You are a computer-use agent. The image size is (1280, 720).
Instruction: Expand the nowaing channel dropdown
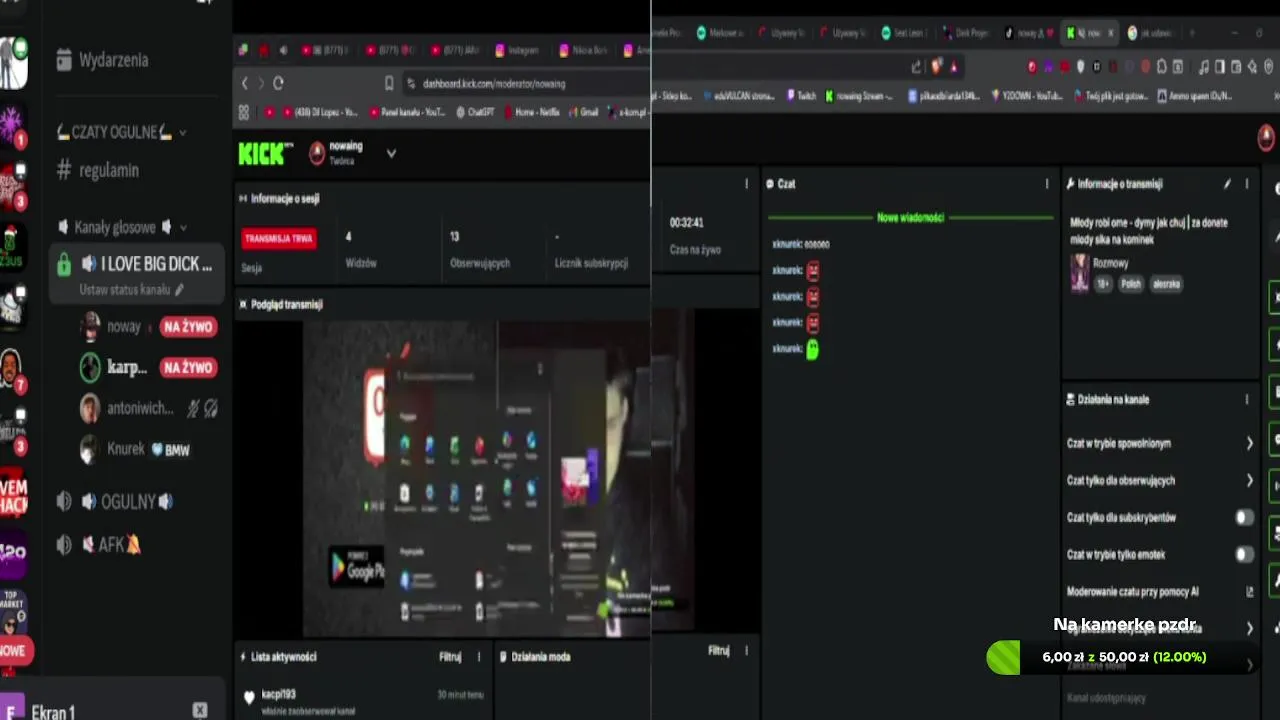point(391,154)
